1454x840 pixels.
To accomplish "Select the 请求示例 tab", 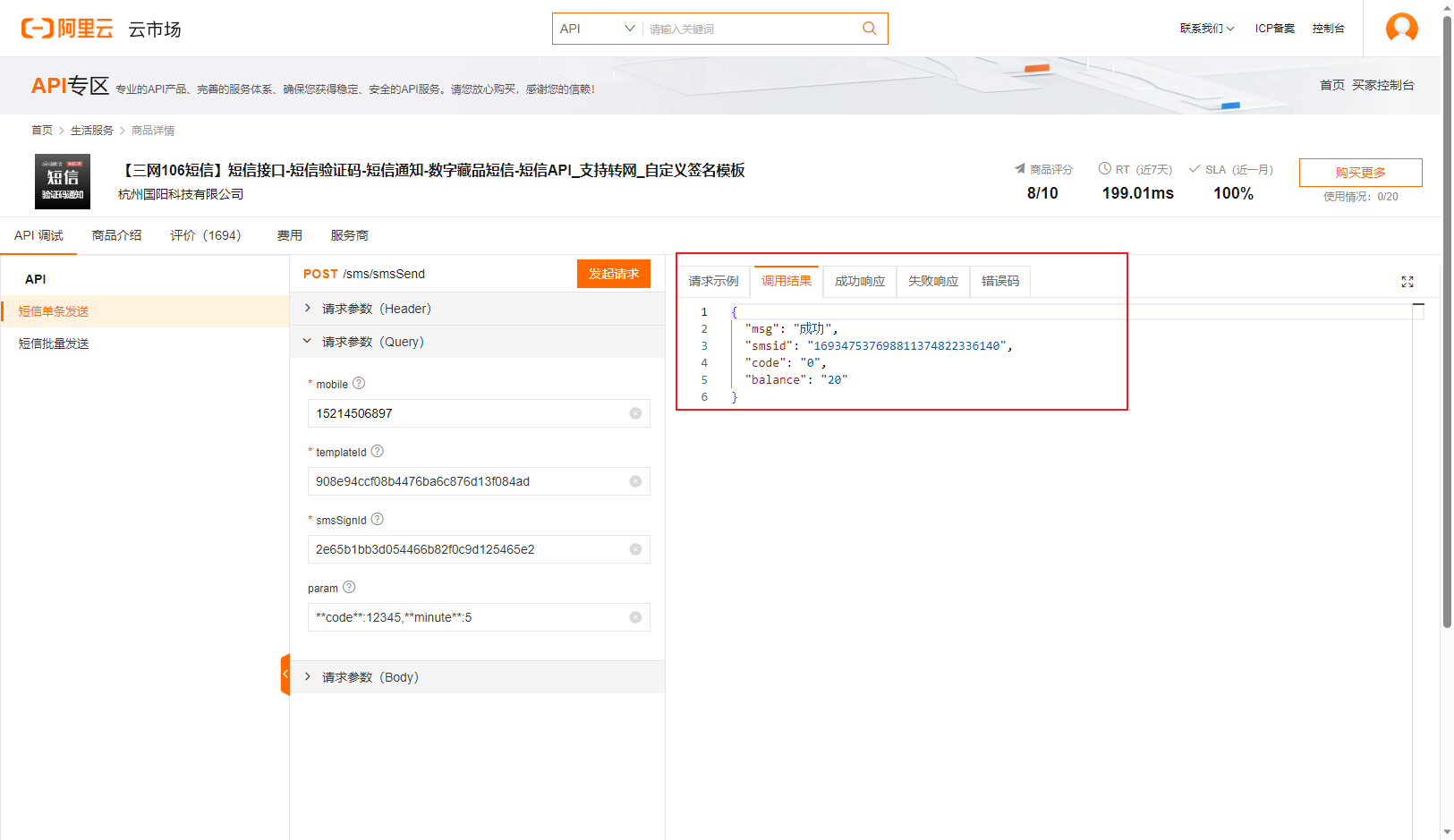I will click(713, 281).
